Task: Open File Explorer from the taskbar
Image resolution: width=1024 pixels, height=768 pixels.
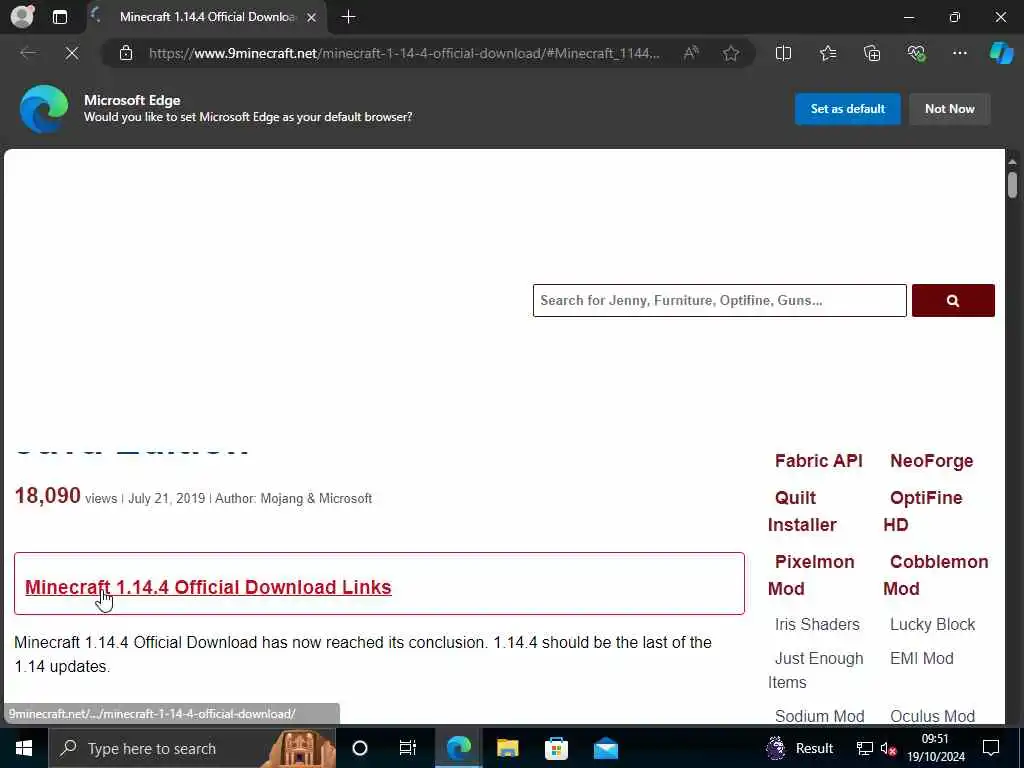Action: coord(507,748)
